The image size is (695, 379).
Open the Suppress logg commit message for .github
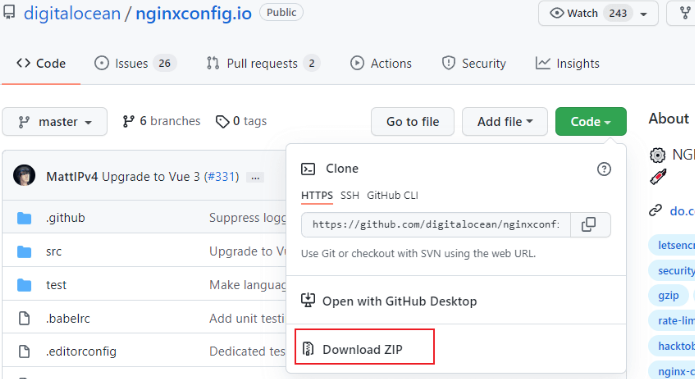coord(248,218)
